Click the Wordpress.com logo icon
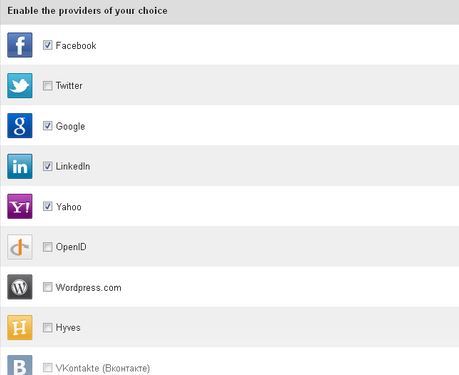 [x=20, y=287]
